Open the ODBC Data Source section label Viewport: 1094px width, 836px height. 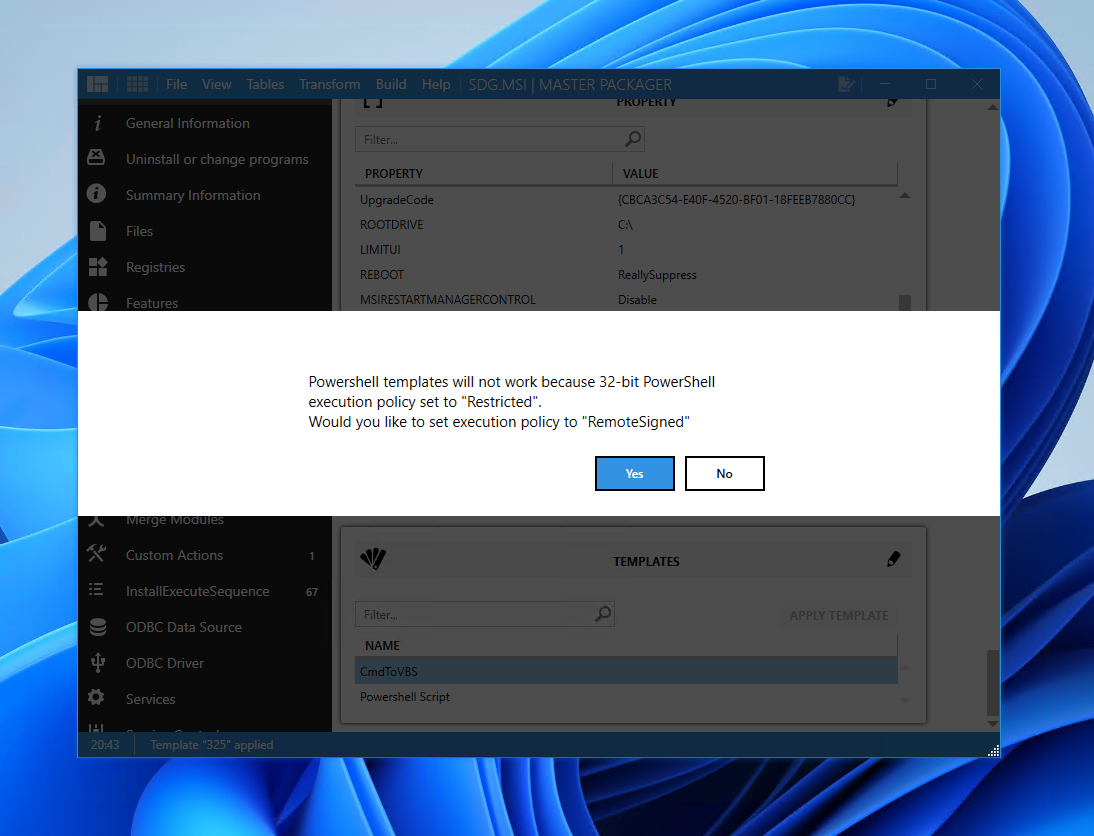(183, 627)
